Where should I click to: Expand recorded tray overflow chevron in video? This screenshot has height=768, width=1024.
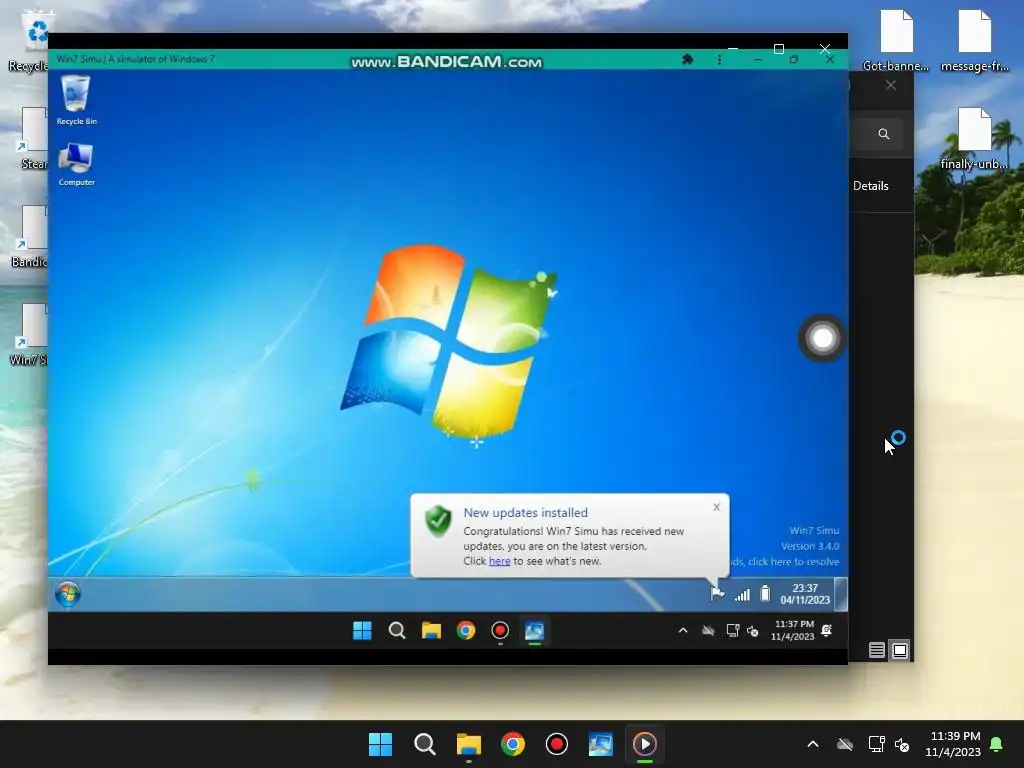pos(682,630)
